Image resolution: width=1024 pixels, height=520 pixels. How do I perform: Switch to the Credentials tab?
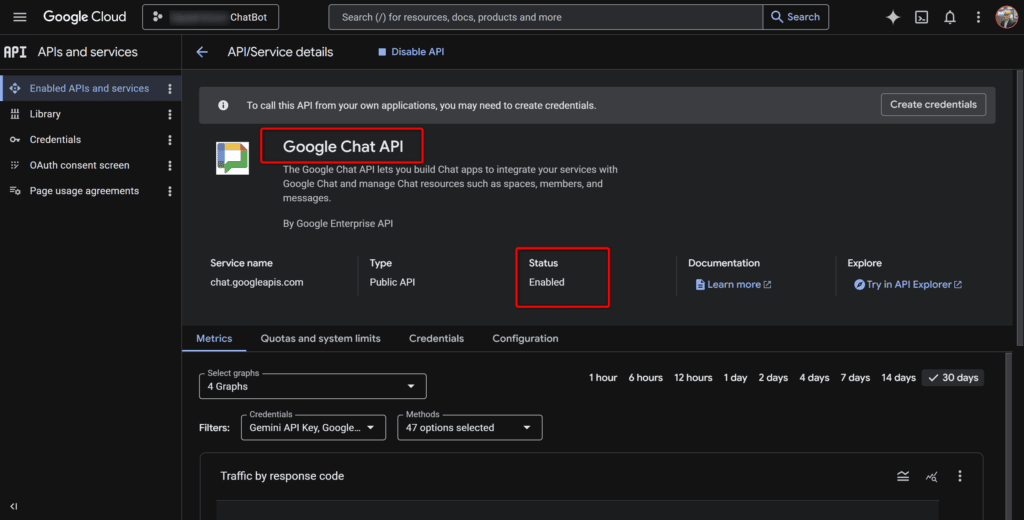click(x=436, y=338)
